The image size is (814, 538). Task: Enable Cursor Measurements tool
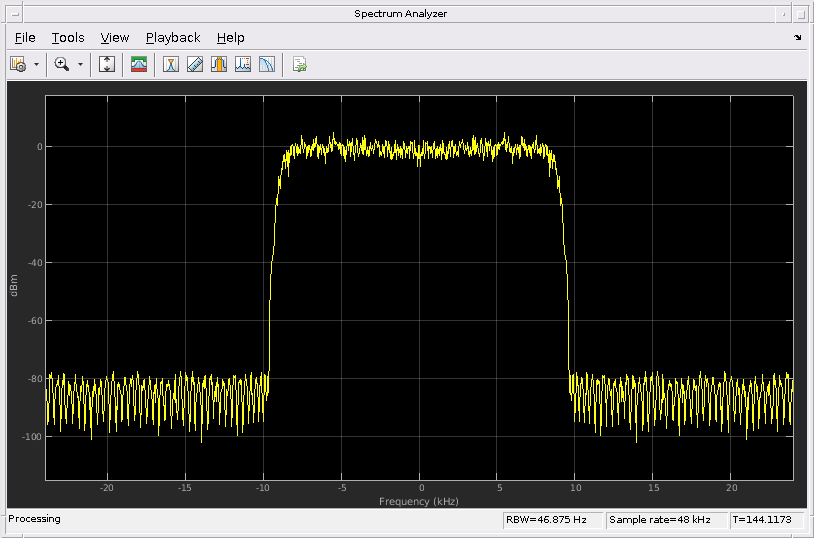coord(171,64)
